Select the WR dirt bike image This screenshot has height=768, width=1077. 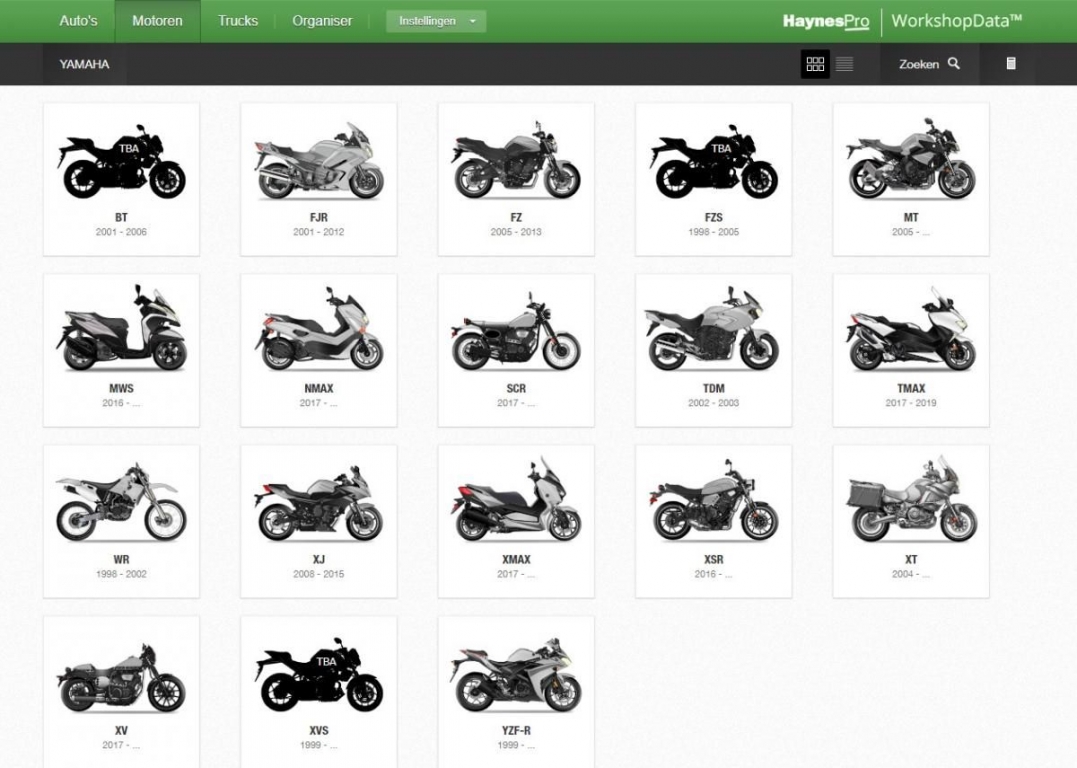tap(121, 502)
